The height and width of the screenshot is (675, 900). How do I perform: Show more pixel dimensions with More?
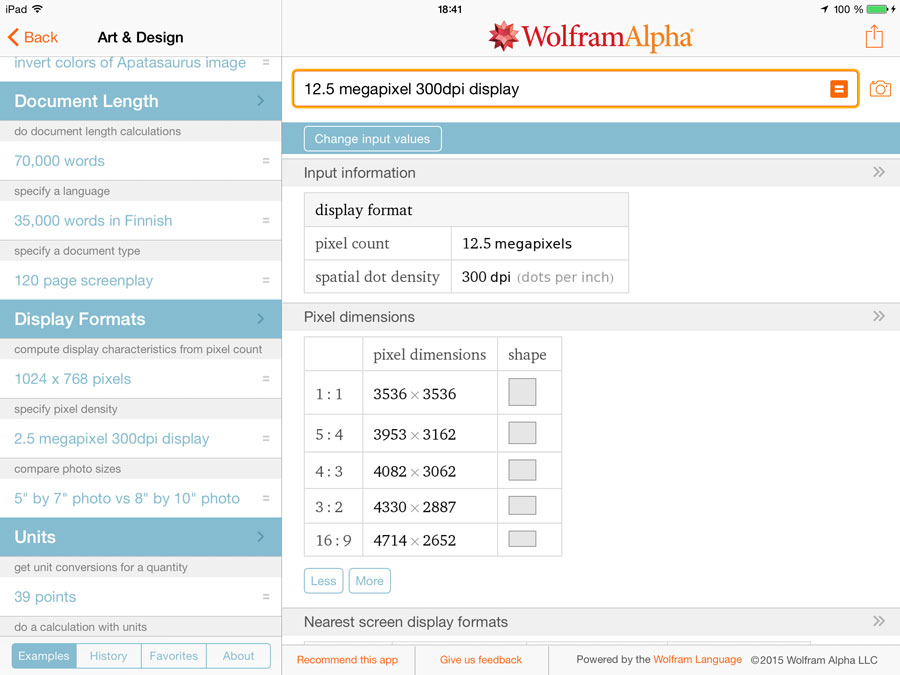point(370,581)
